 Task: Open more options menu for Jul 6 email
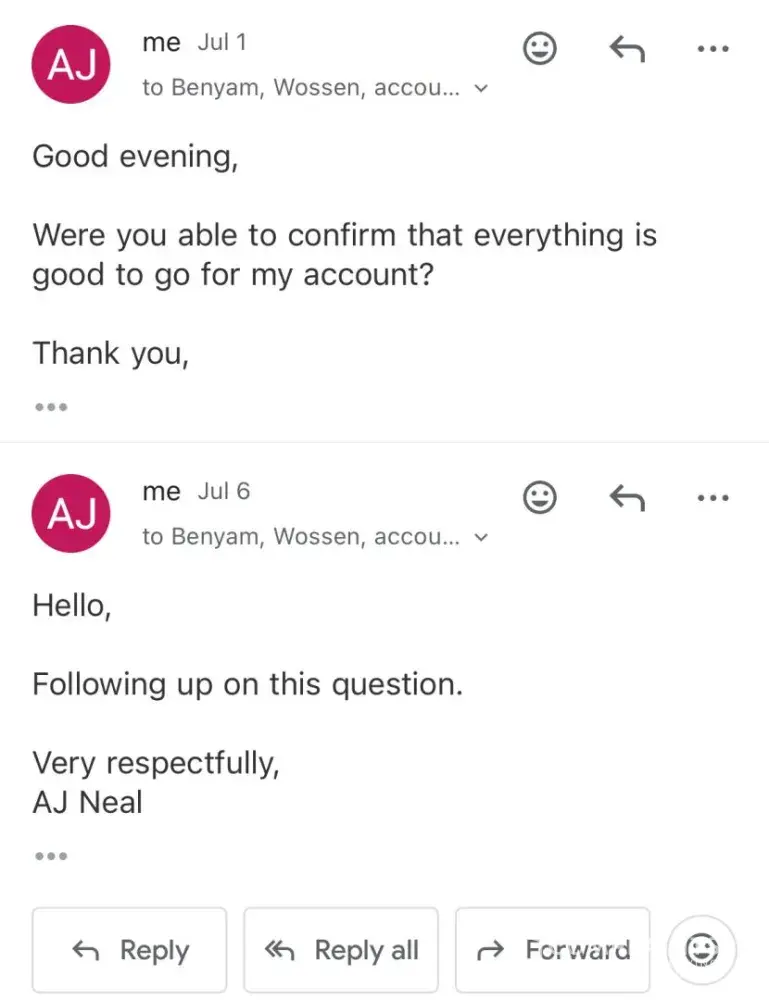click(714, 497)
